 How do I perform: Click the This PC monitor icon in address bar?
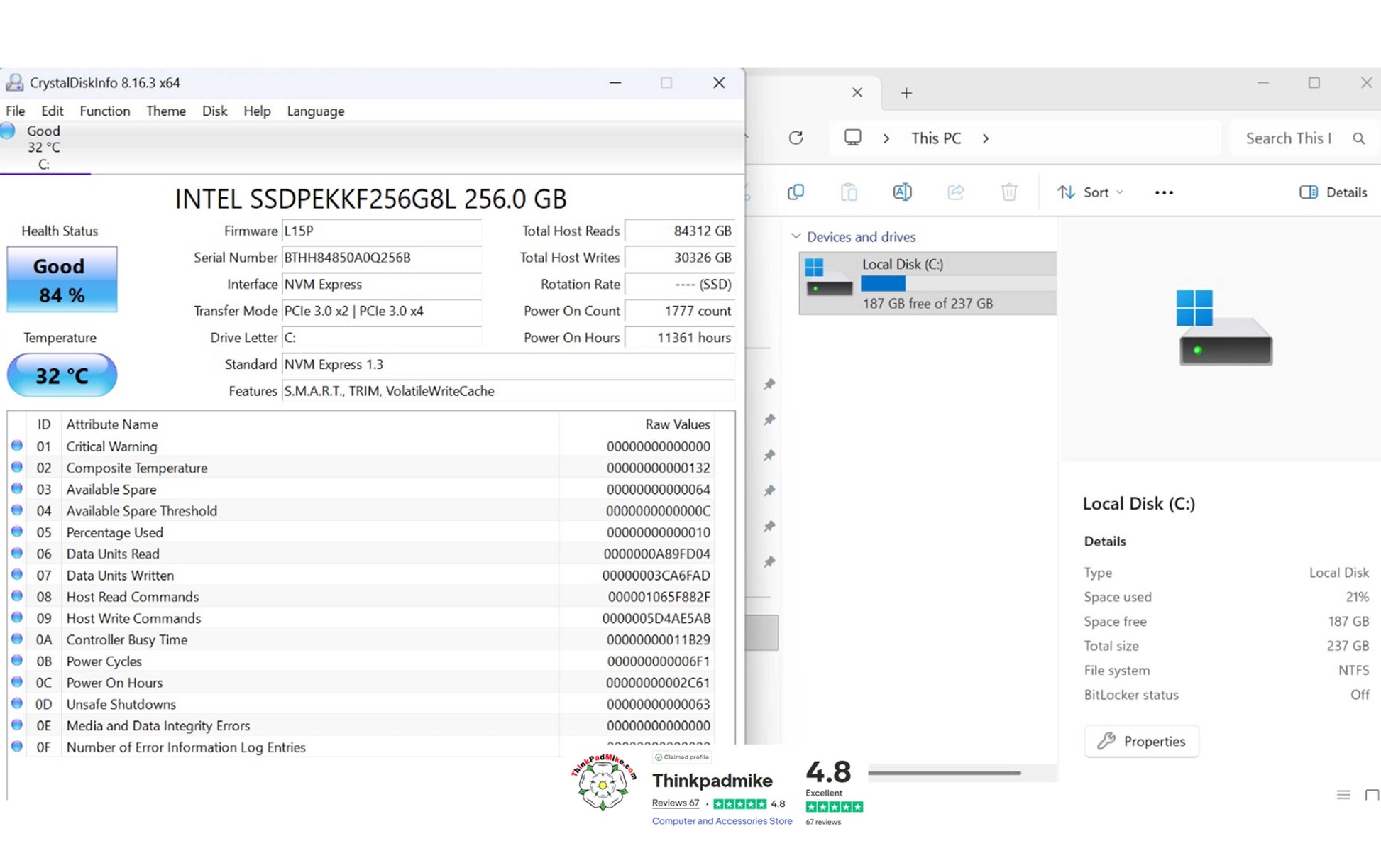pyautogui.click(x=853, y=138)
